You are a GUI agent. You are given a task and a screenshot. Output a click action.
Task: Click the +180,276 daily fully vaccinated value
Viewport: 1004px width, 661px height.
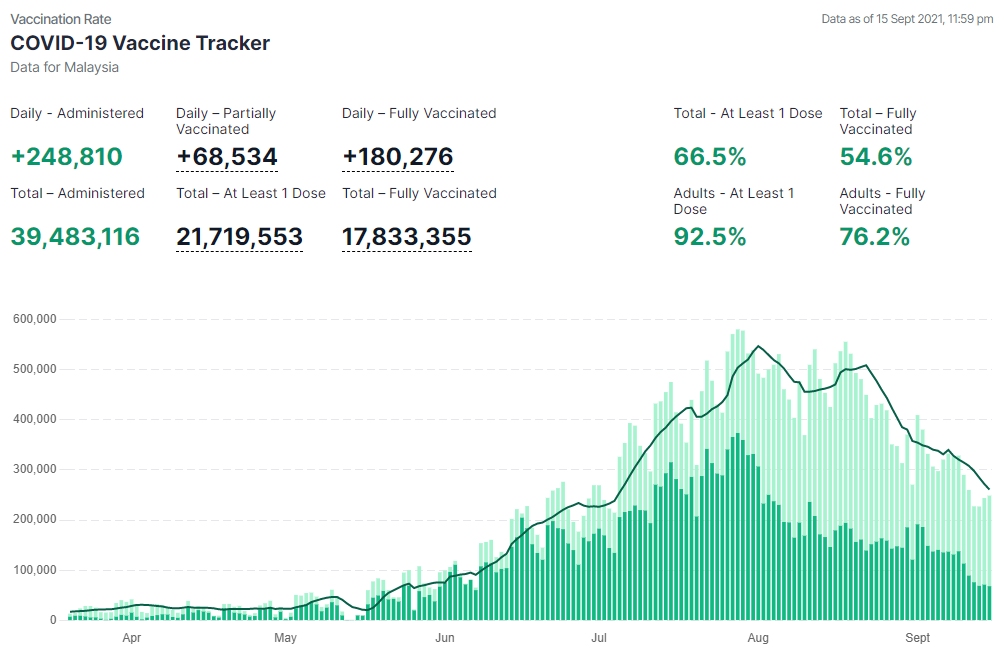click(x=397, y=157)
